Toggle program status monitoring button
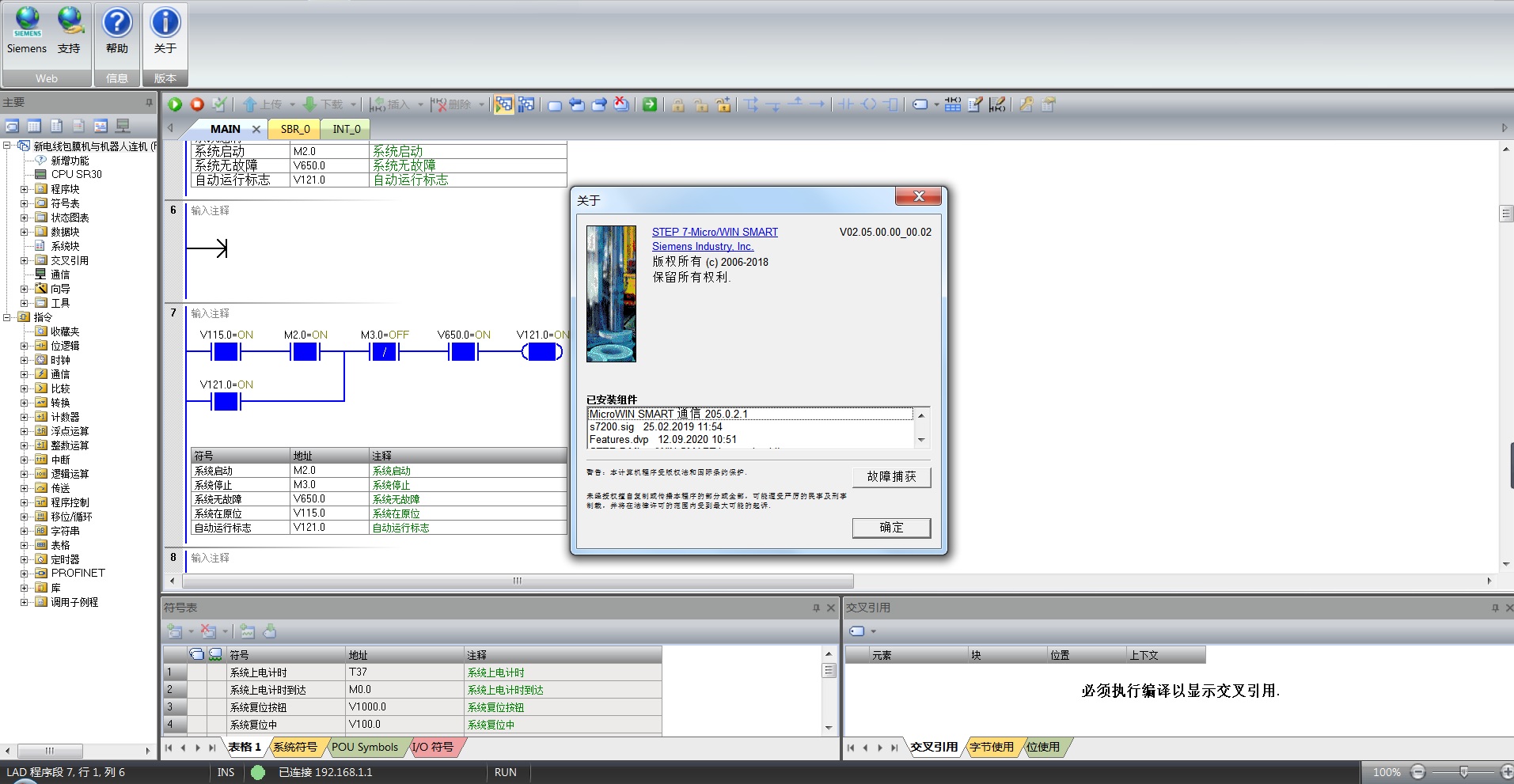This screenshot has height=784, width=1514. coord(503,104)
